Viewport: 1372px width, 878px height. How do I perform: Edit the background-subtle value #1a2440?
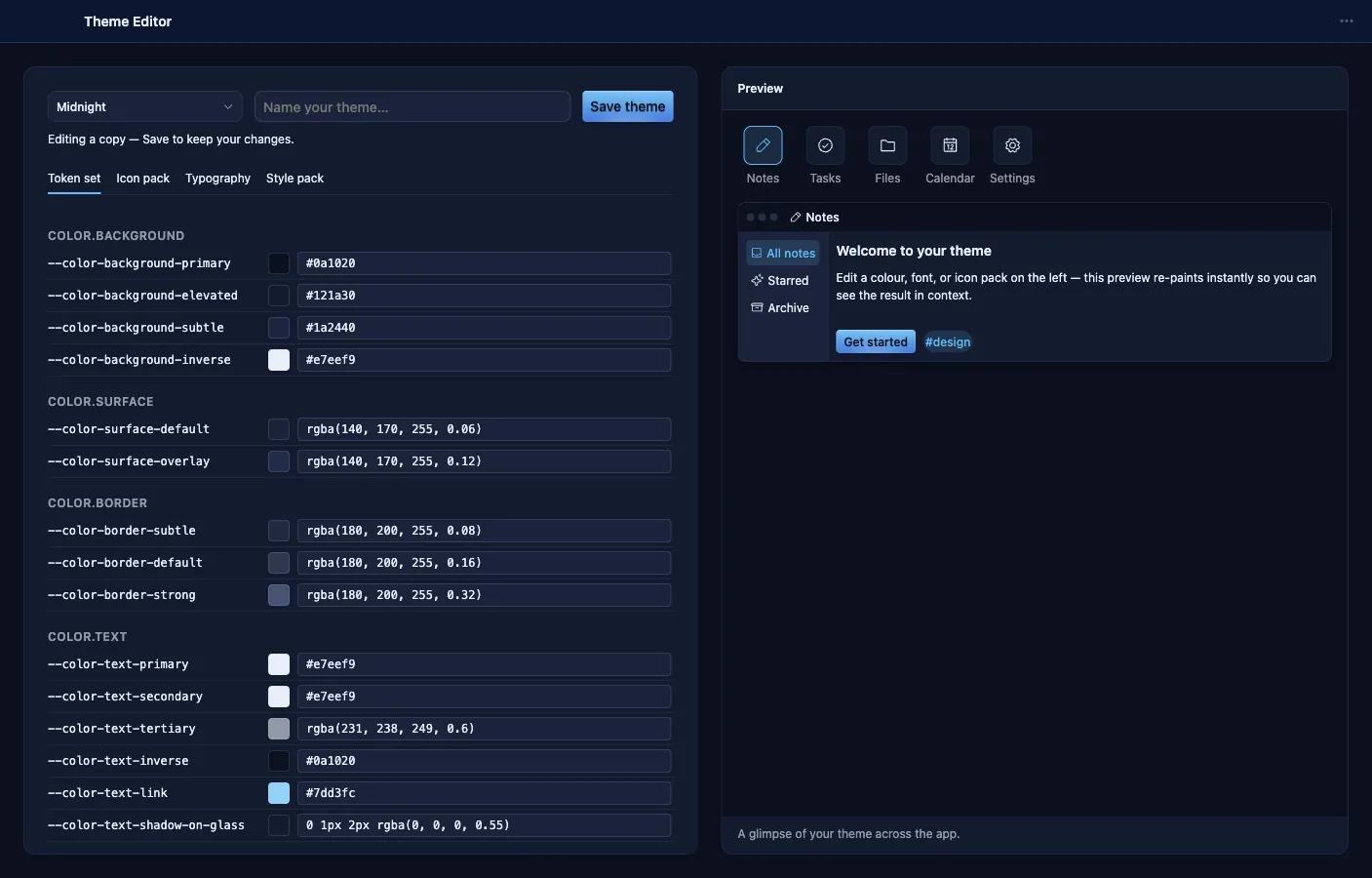point(484,328)
